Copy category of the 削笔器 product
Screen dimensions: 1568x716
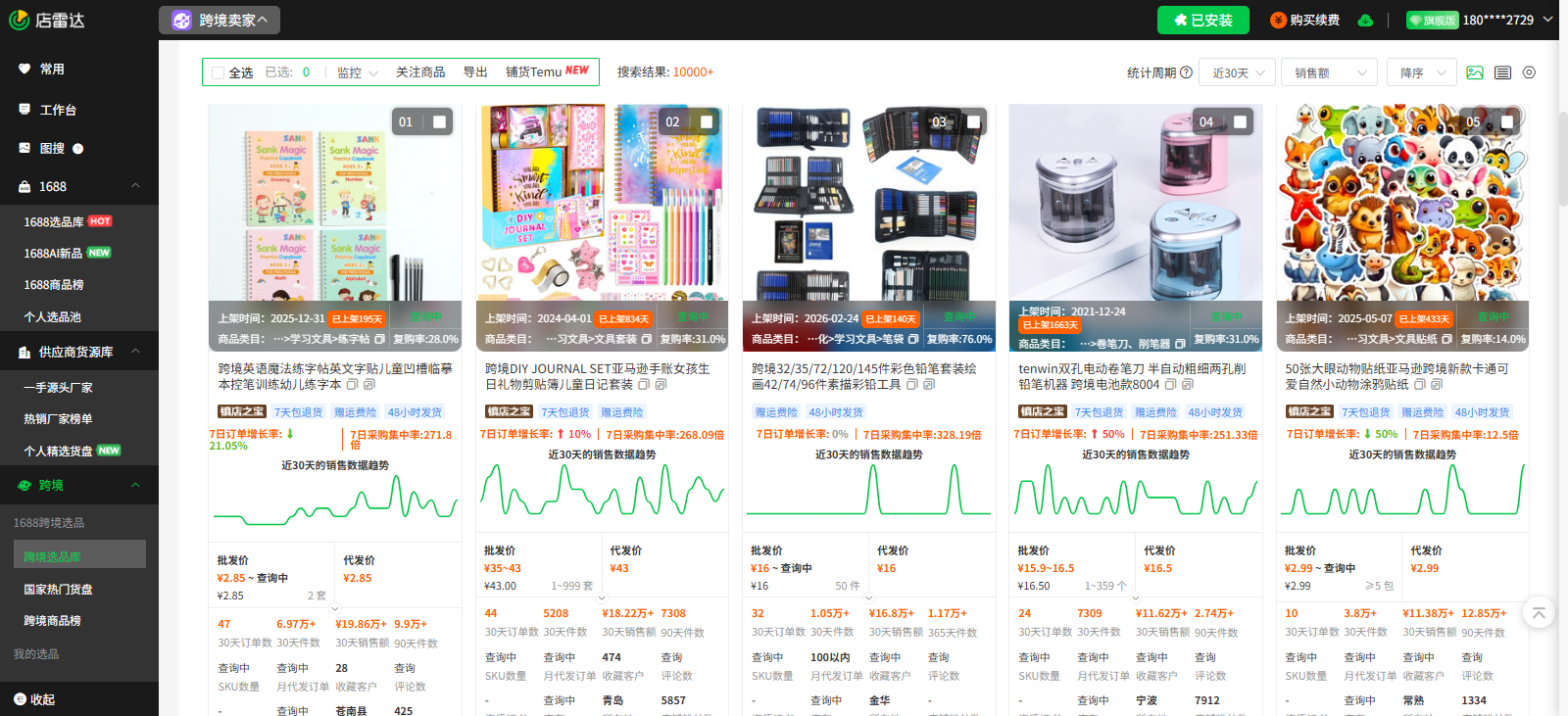click(1180, 344)
